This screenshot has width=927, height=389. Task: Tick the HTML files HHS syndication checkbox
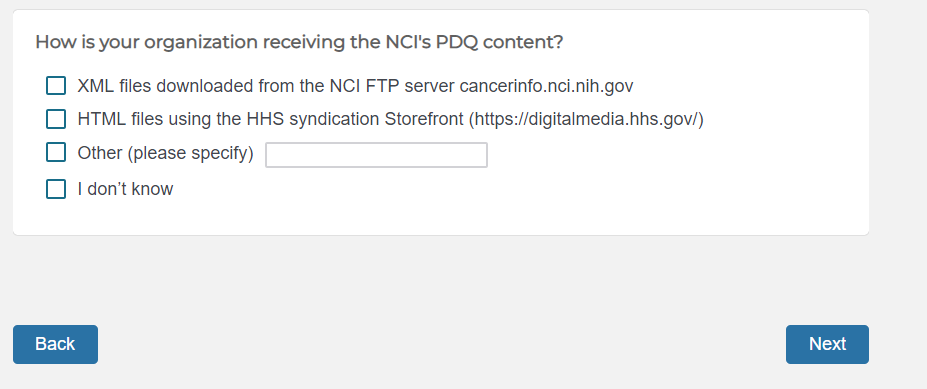(x=56, y=119)
